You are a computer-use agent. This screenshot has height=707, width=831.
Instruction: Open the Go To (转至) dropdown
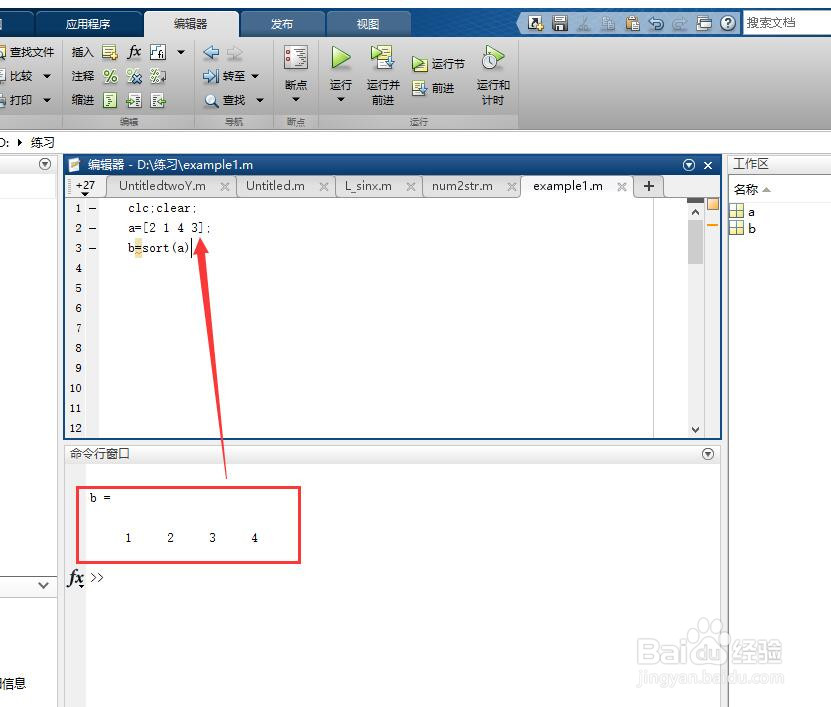[x=255, y=76]
